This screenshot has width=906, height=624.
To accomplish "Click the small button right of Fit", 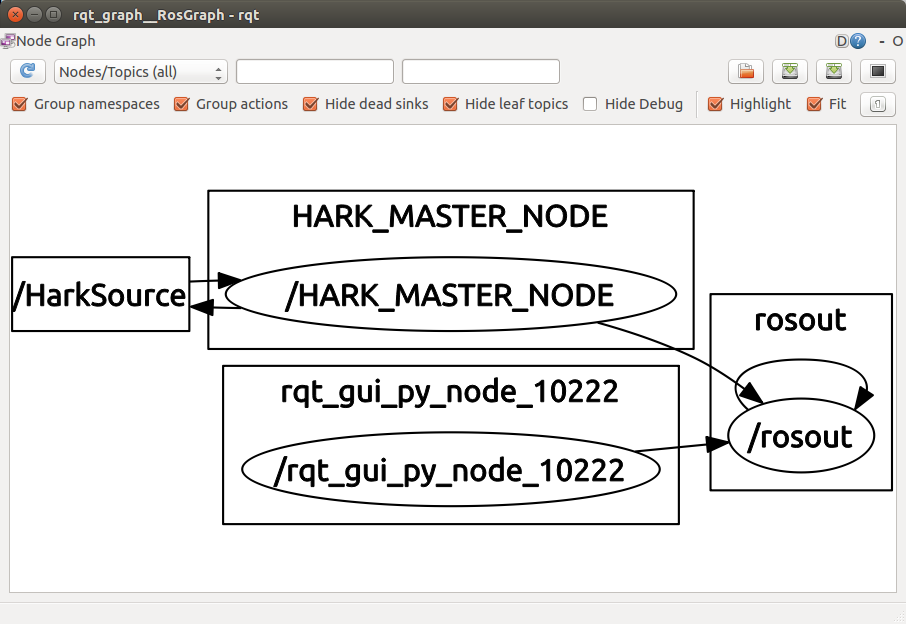I will (877, 104).
